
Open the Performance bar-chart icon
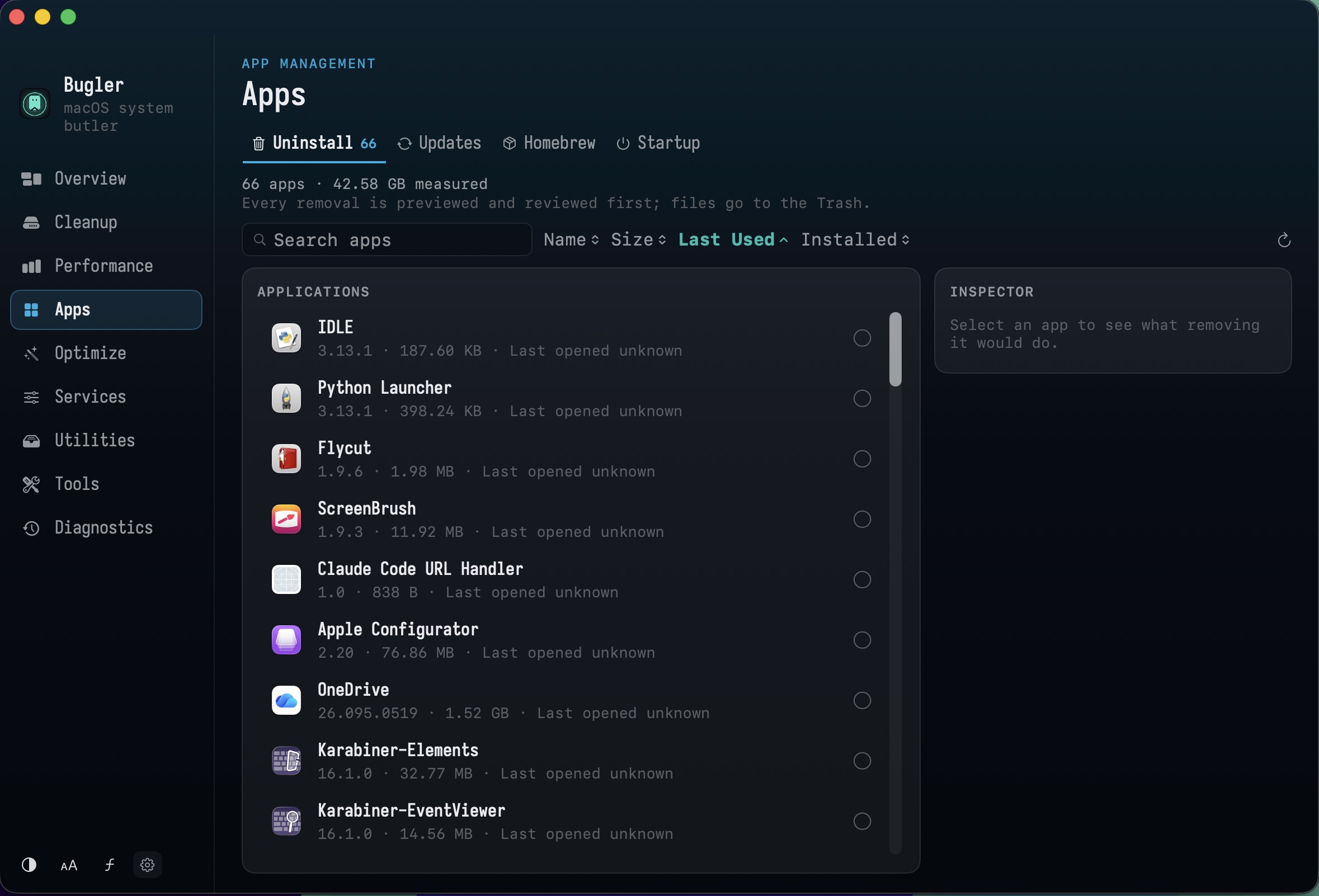(x=31, y=266)
